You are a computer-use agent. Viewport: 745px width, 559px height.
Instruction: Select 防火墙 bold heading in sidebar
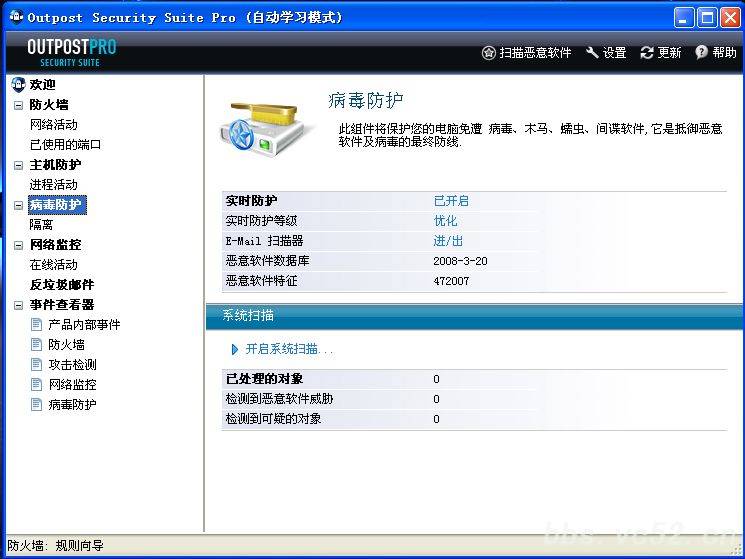(x=49, y=104)
